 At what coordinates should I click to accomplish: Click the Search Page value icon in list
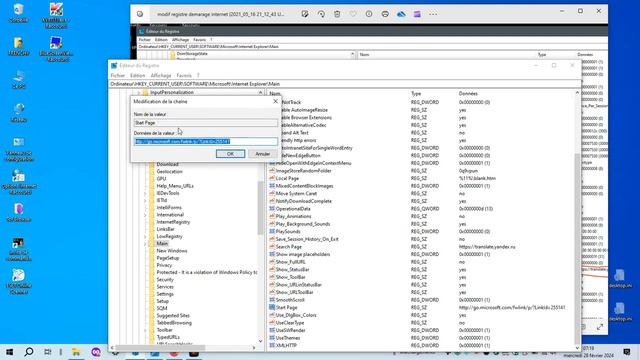coord(272,247)
